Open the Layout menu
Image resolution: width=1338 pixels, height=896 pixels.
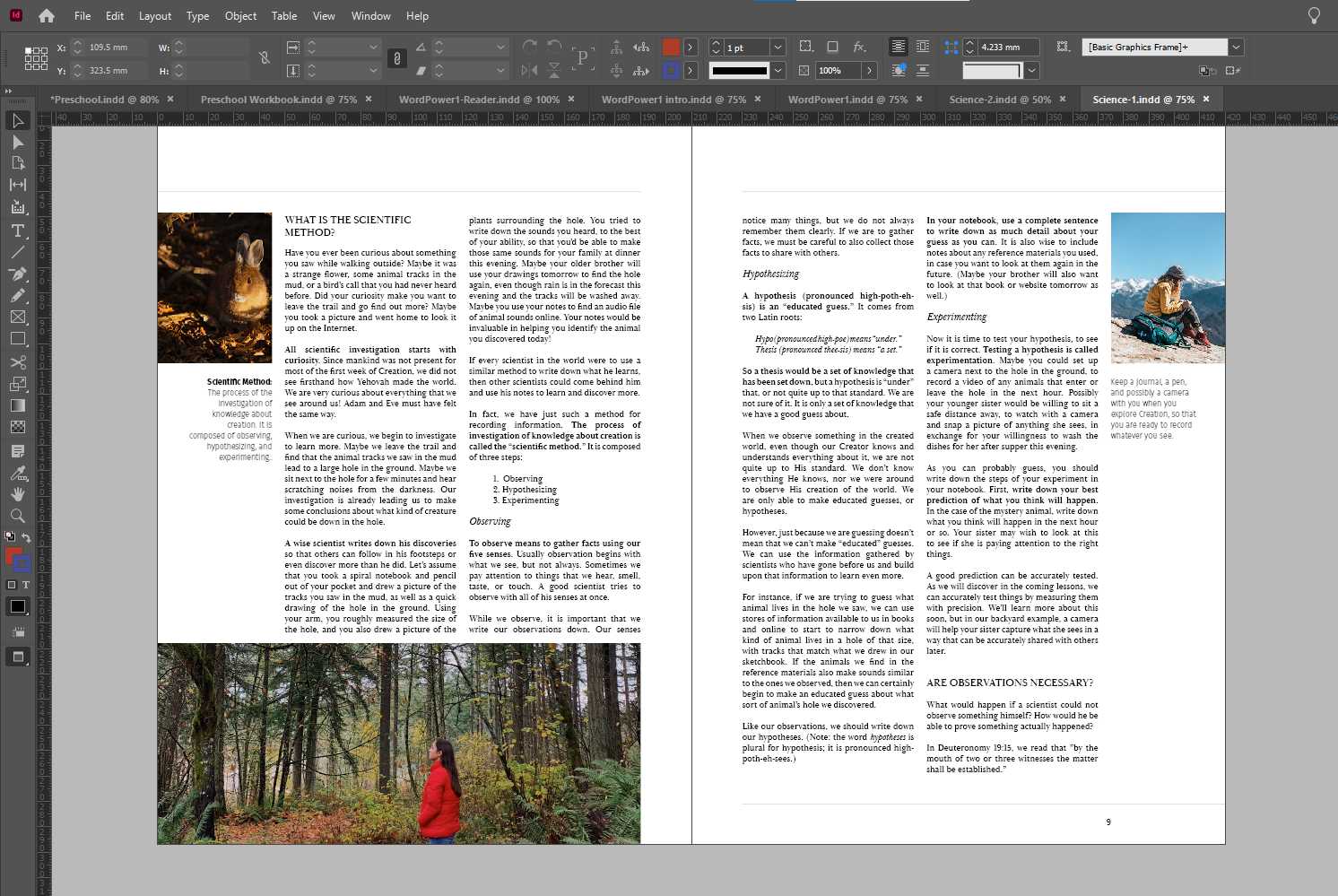click(154, 15)
